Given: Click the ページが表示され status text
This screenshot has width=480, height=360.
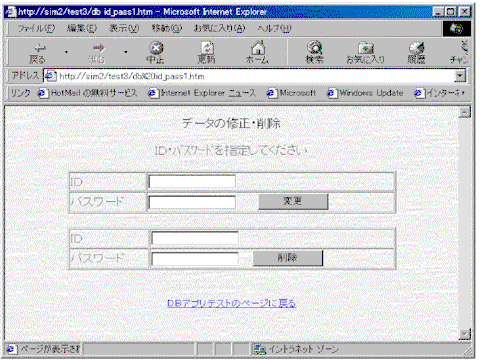Looking at the screenshot, I should (50, 349).
